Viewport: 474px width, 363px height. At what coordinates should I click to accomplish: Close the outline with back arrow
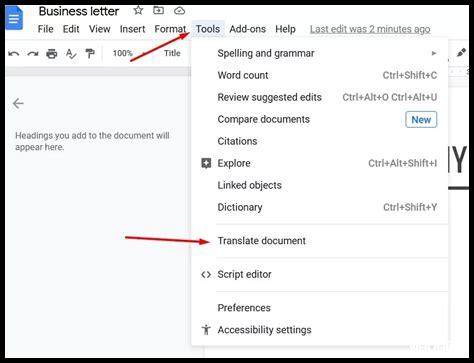coord(18,103)
